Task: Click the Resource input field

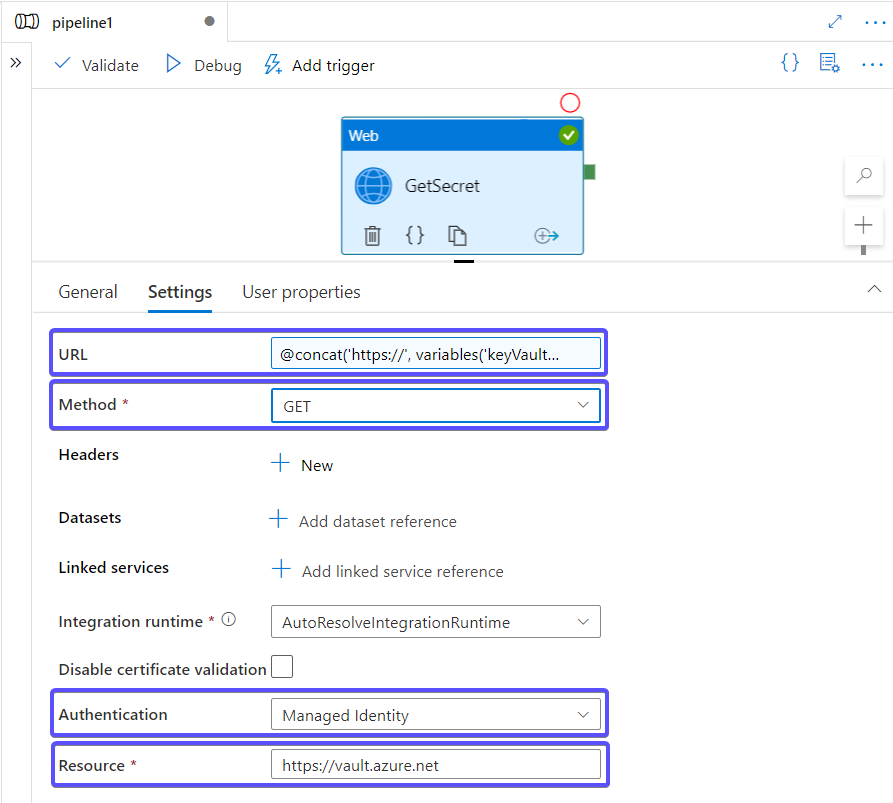Action: coord(435,765)
